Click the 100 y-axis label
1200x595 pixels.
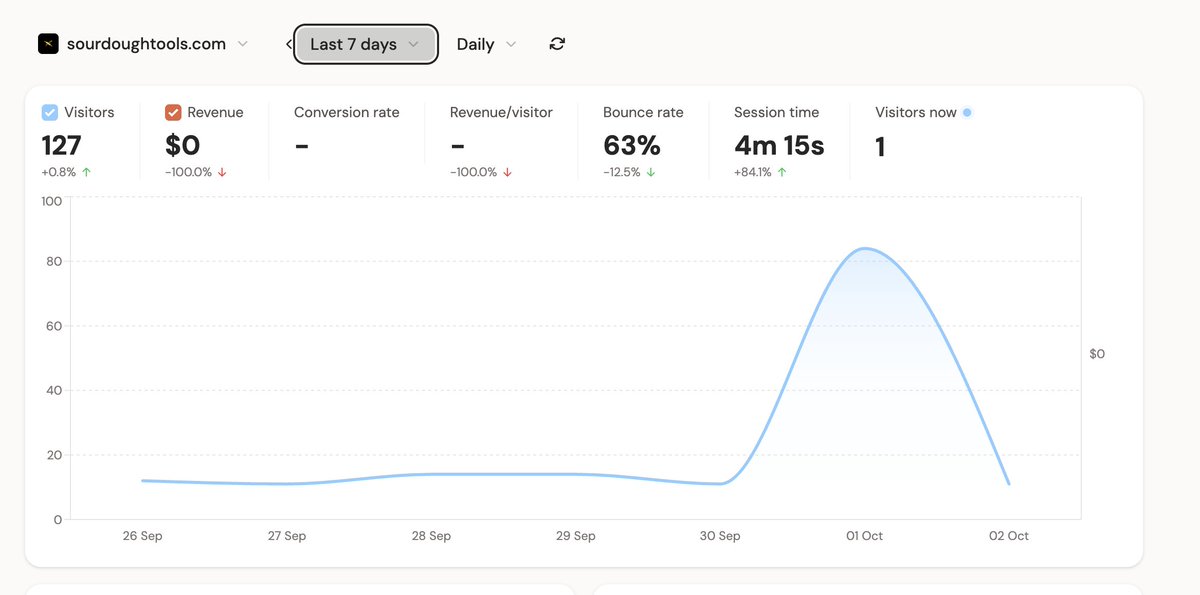(x=51, y=201)
